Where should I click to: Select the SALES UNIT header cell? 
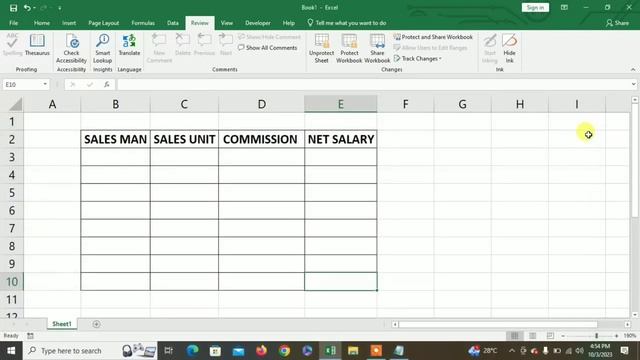coord(184,139)
